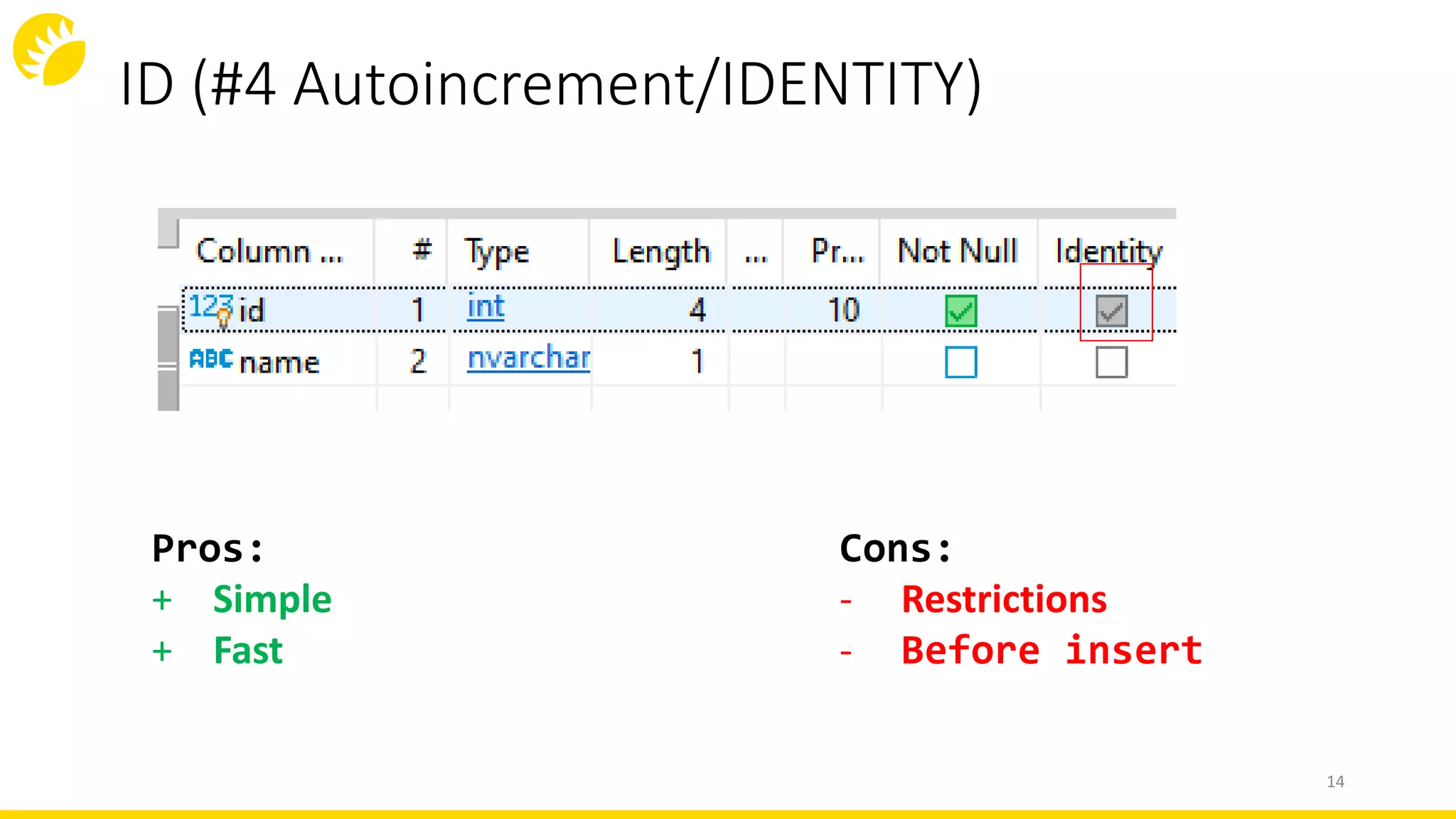Click the slide title text
Image resolution: width=1456 pixels, height=819 pixels.
(551, 84)
